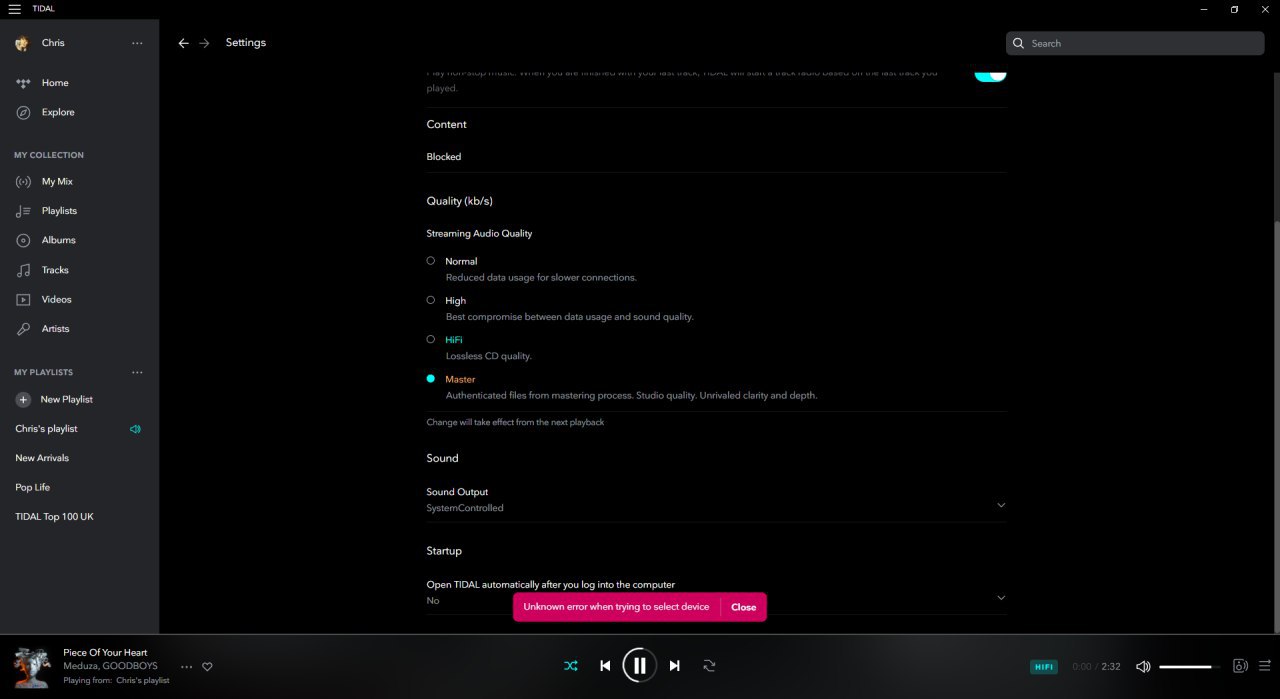Click the Videos play icon
This screenshot has width=1280, height=699.
coord(23,299)
